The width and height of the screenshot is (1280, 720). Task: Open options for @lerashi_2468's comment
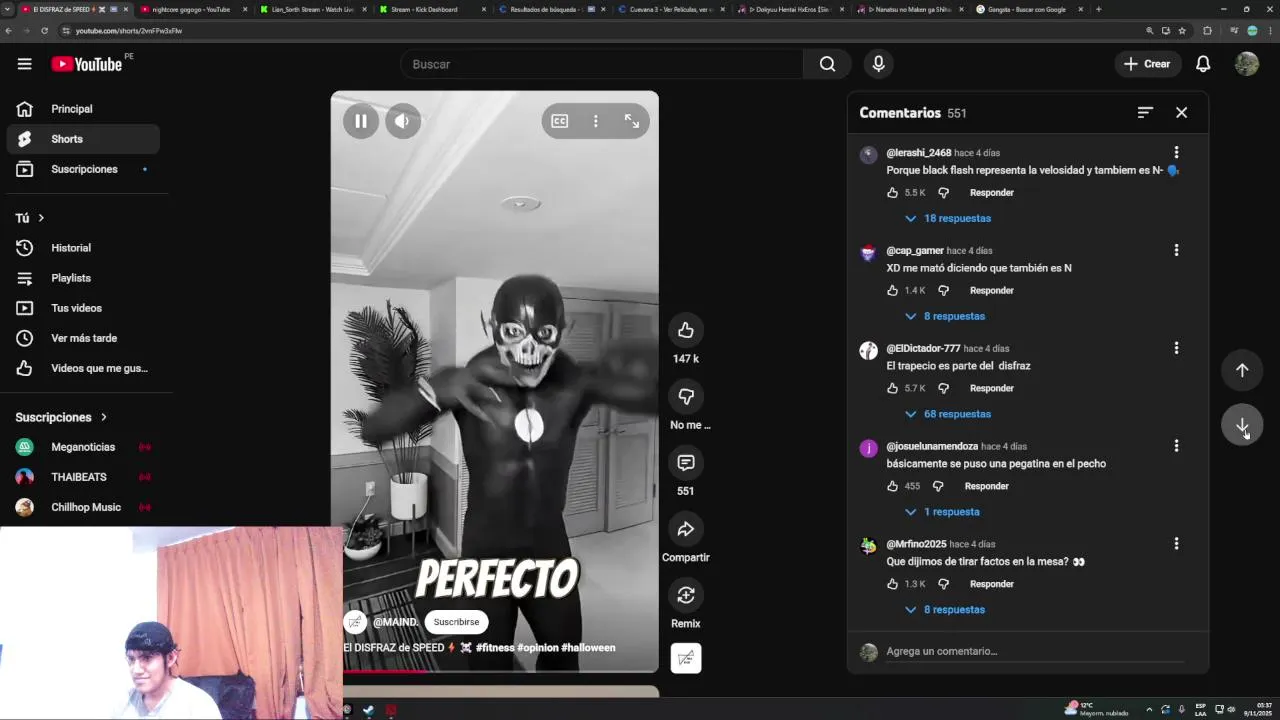[1176, 153]
